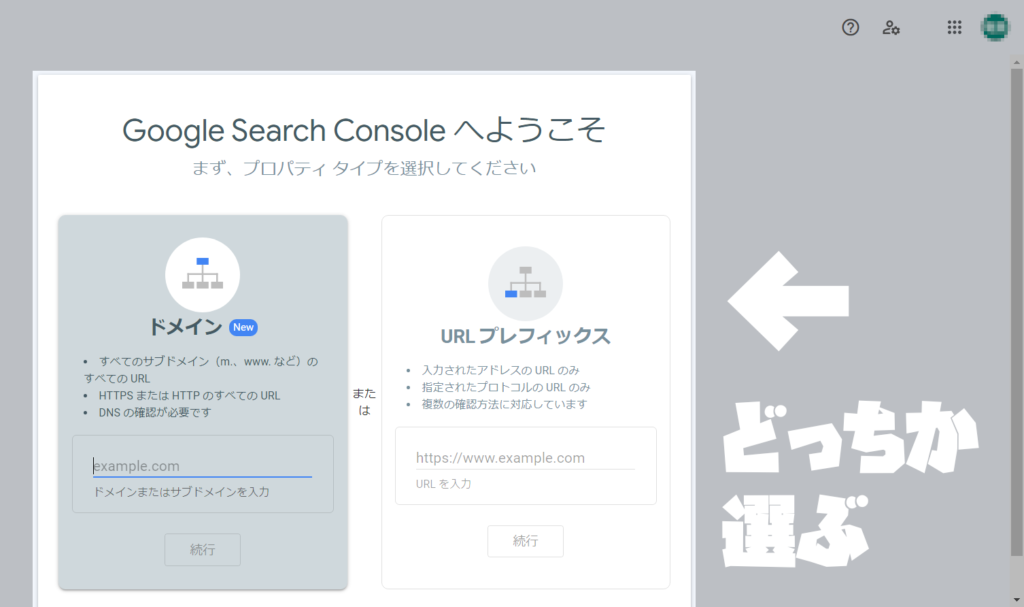Click 'DNS の確認が必要です' bullet

[x=155, y=412]
